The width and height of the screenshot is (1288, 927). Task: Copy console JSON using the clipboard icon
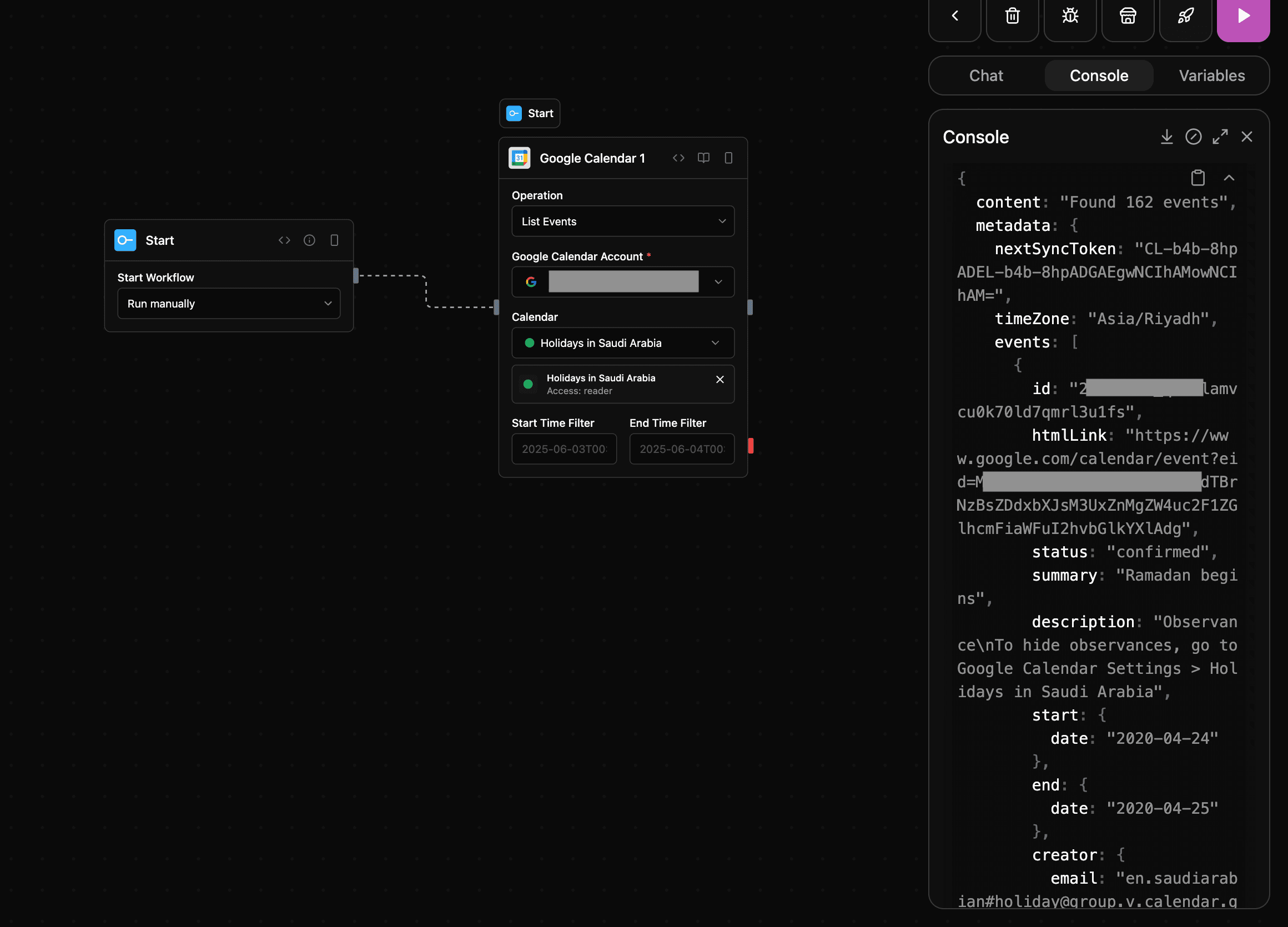[1198, 178]
